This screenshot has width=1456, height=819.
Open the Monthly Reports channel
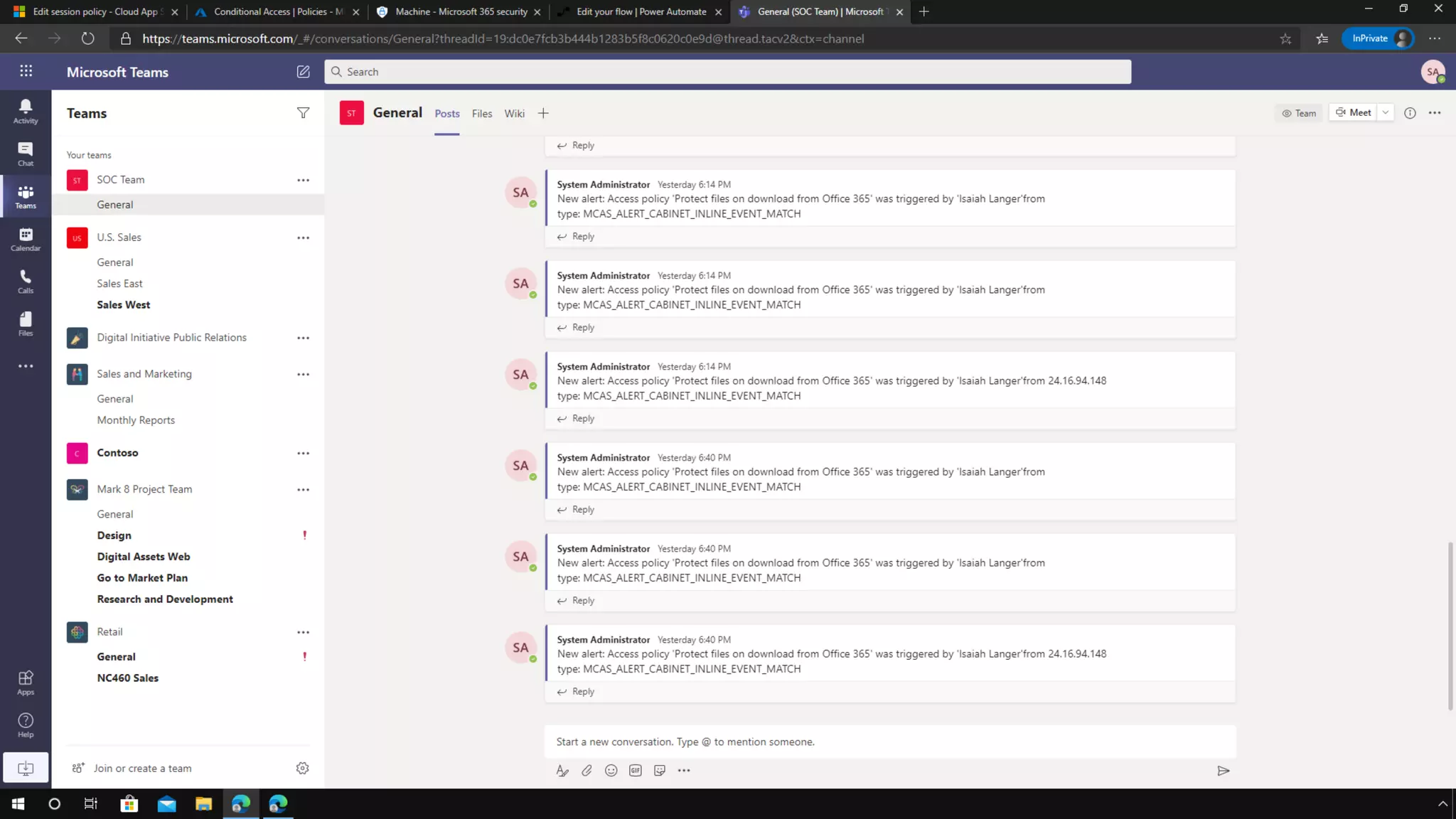pyautogui.click(x=136, y=420)
